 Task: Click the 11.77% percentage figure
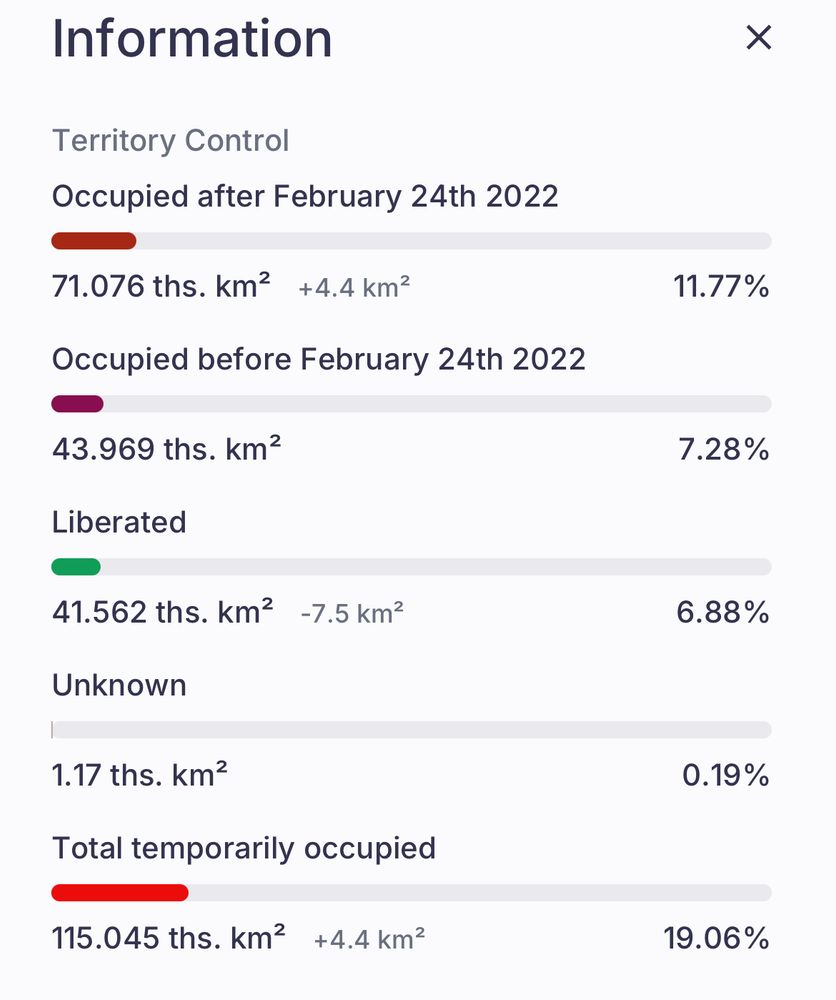[x=721, y=287]
